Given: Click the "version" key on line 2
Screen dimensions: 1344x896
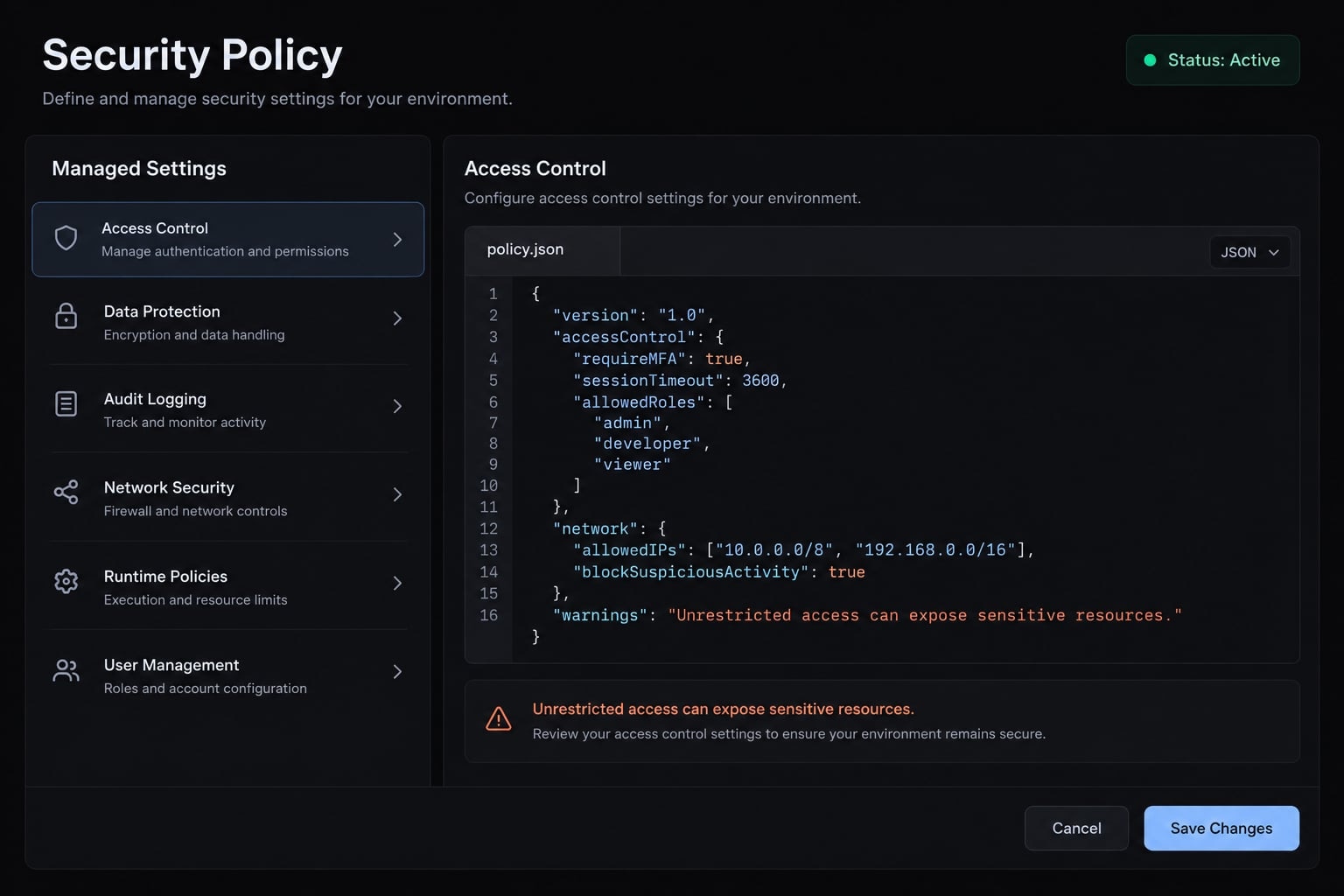Looking at the screenshot, I should click(x=595, y=315).
